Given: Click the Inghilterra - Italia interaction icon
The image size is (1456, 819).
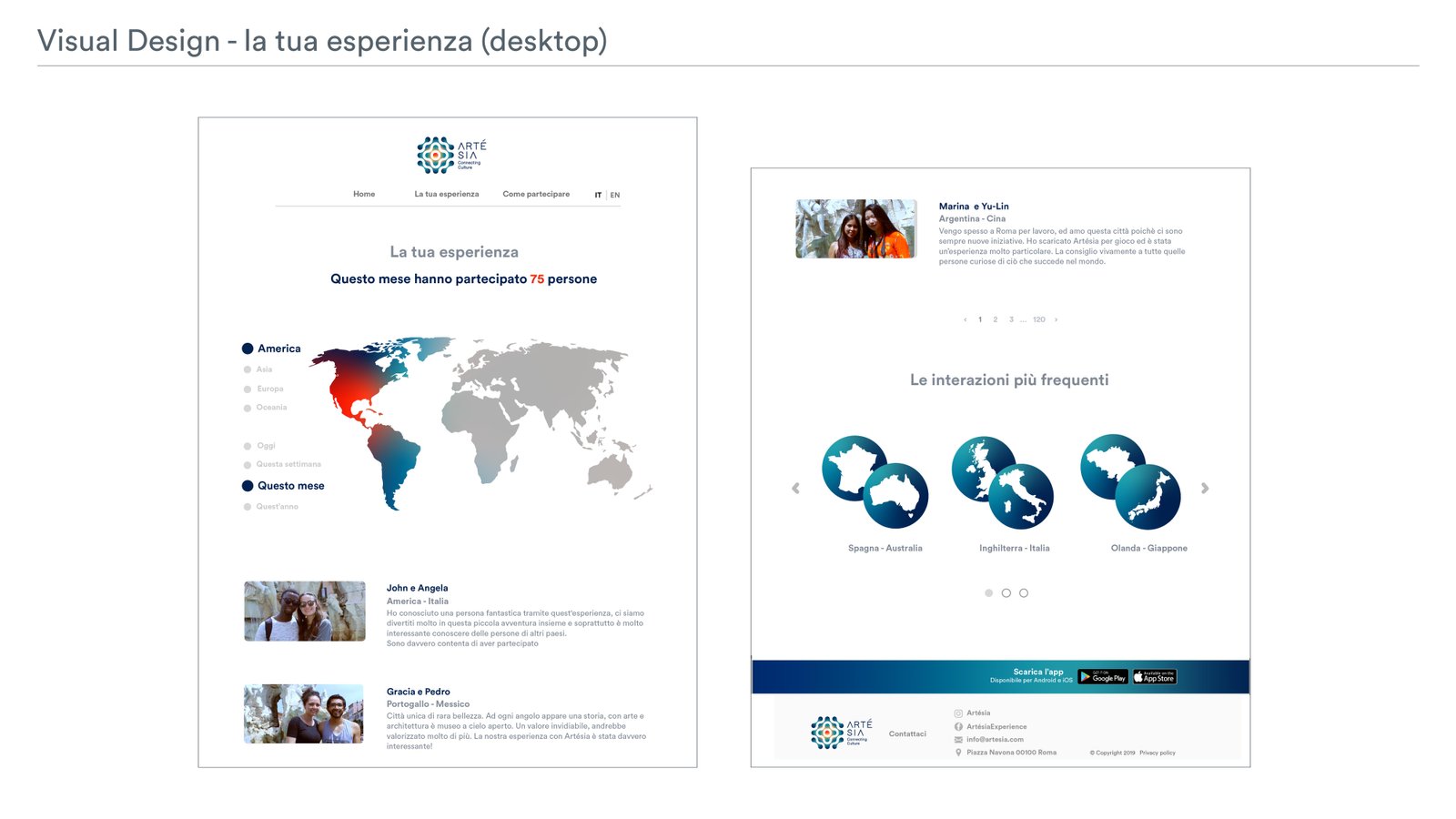Looking at the screenshot, I should pyautogui.click(x=1002, y=482).
